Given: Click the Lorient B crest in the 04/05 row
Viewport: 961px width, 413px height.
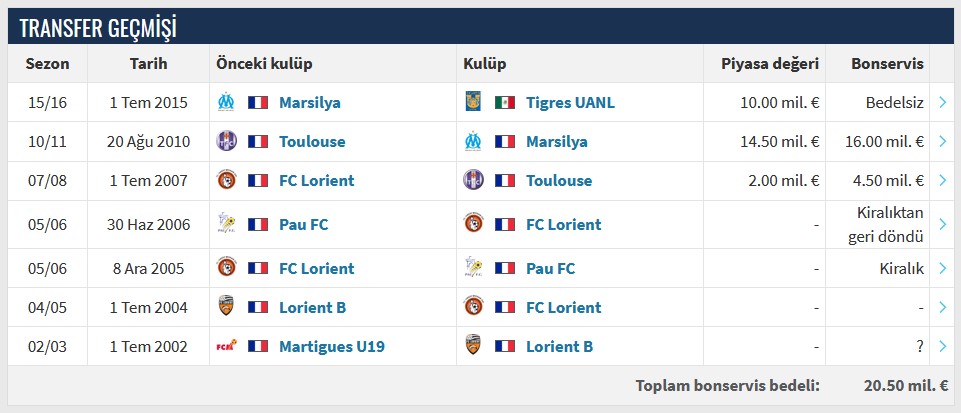Looking at the screenshot, I should pyautogui.click(x=226, y=307).
